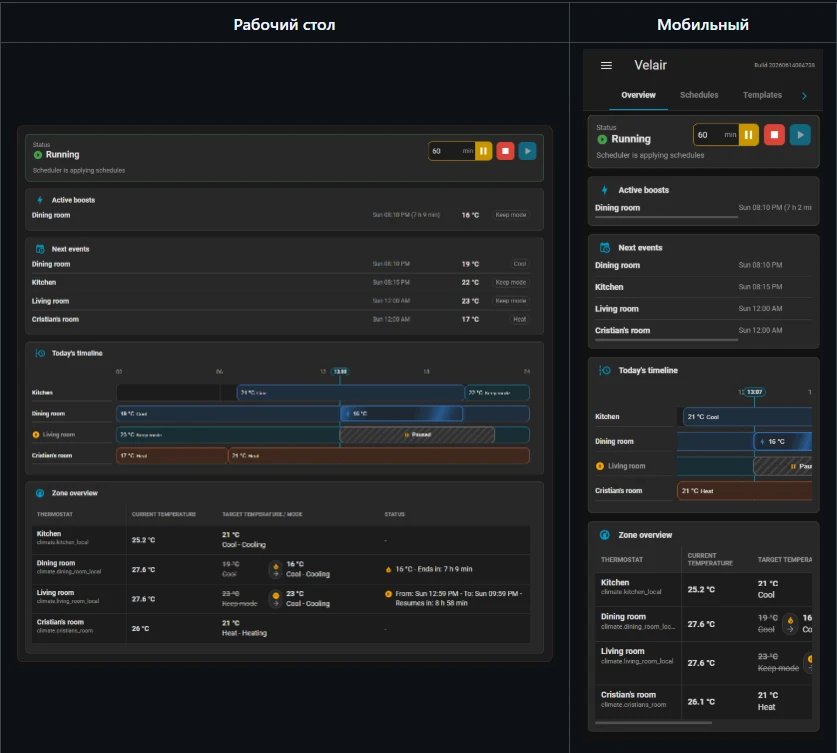Screen dimensions: 837x753
Task: Click the red stop button in desktop status
Action: pyautogui.click(x=505, y=151)
